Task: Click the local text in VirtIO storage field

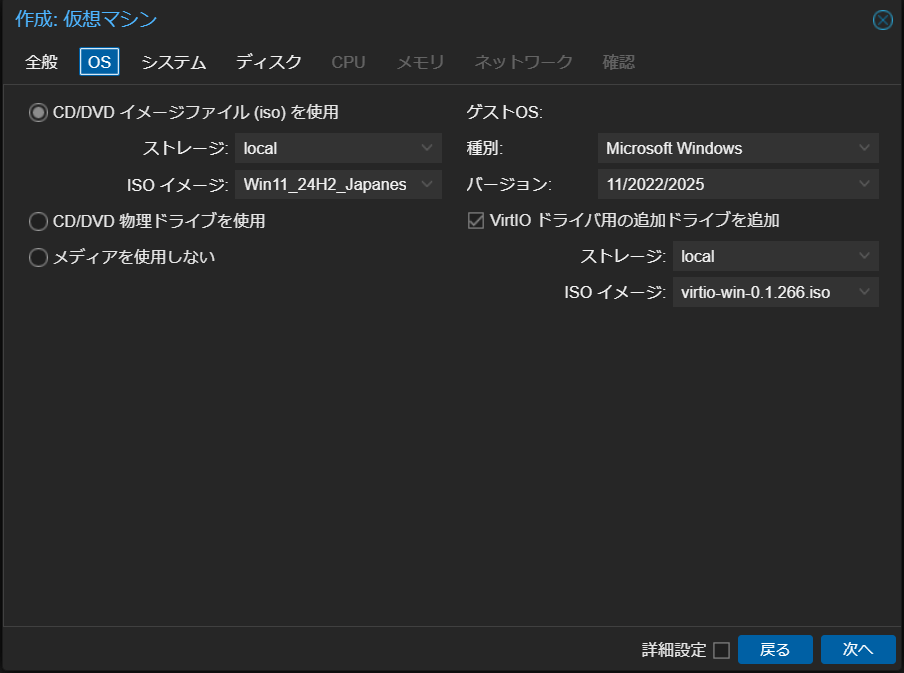Action: 698,256
